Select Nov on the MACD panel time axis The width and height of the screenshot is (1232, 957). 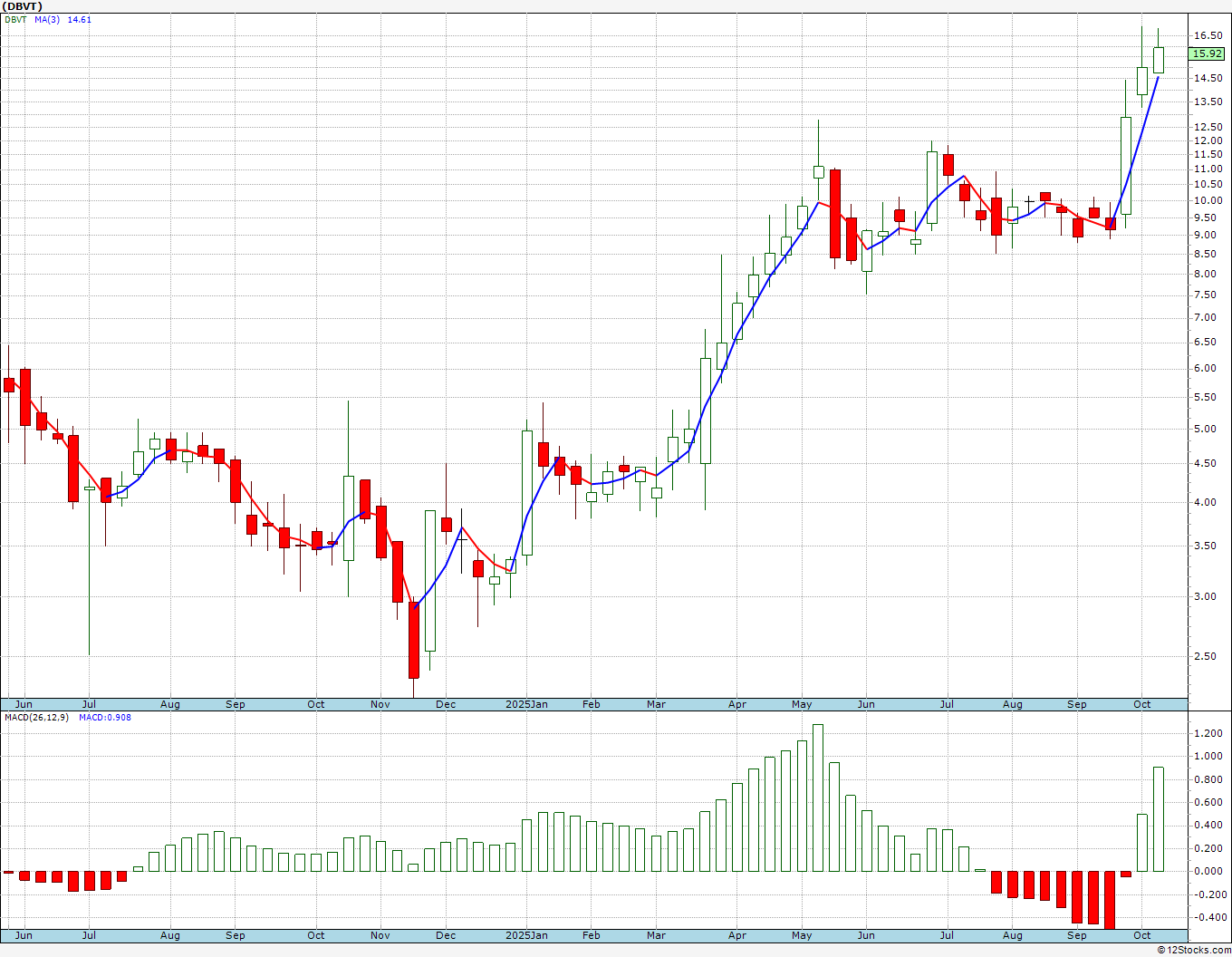pos(380,935)
